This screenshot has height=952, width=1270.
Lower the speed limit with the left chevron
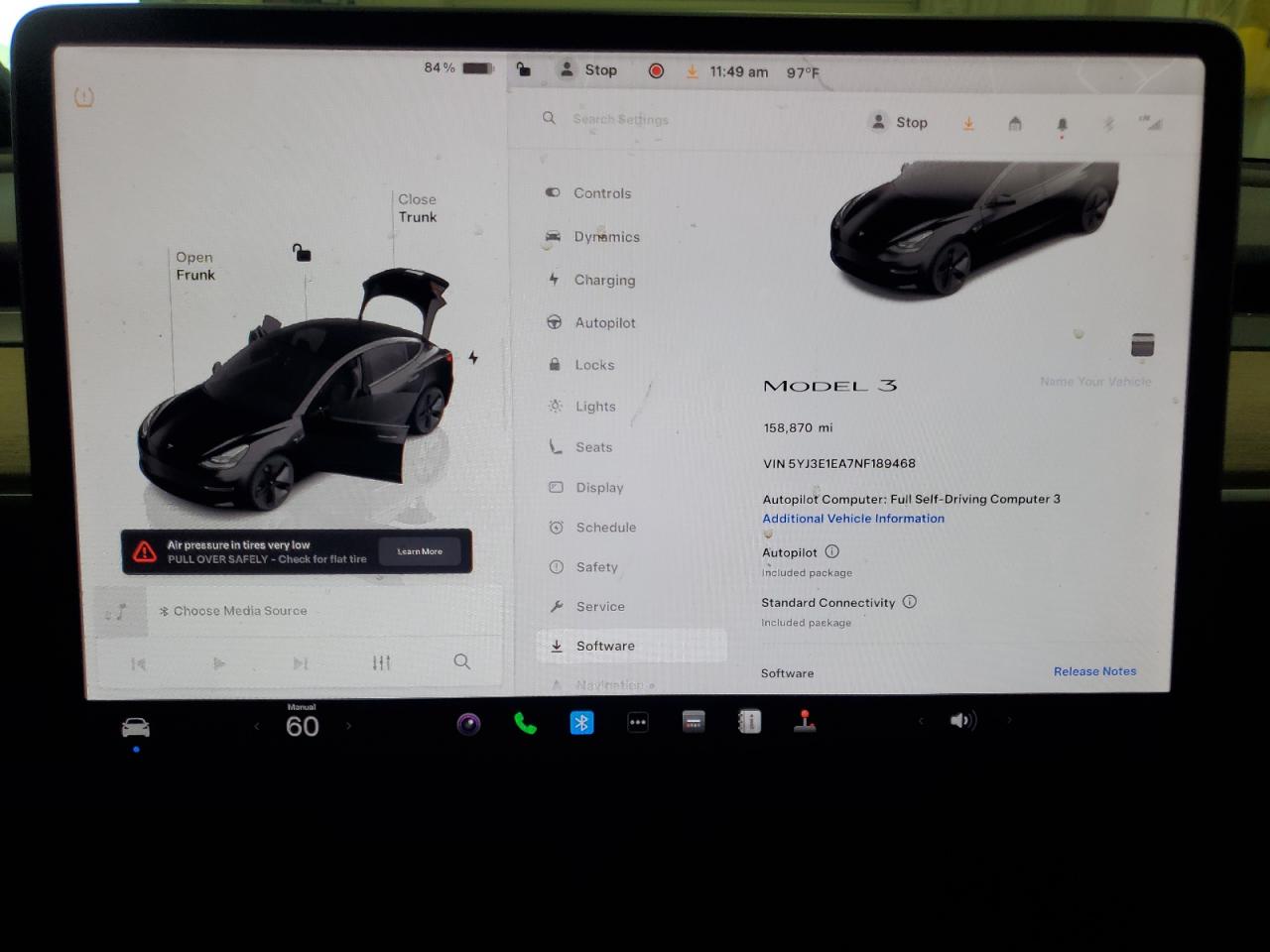pyautogui.click(x=257, y=727)
